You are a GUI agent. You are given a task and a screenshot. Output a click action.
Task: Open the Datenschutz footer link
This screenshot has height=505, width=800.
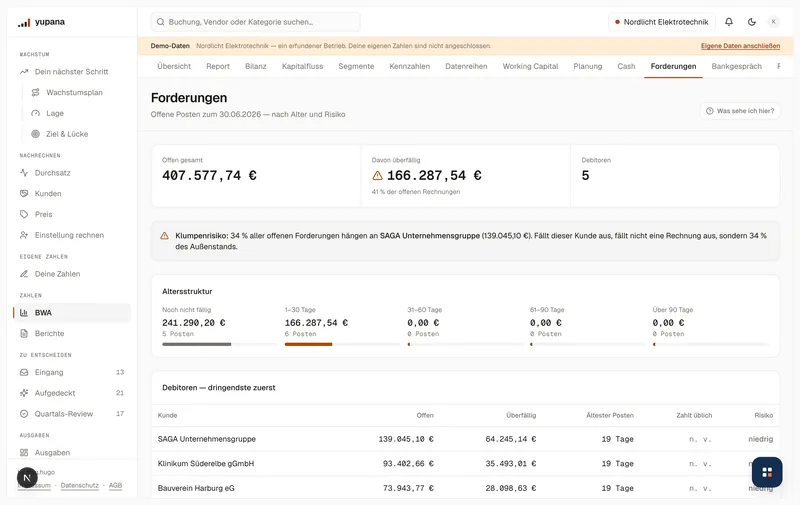80,486
